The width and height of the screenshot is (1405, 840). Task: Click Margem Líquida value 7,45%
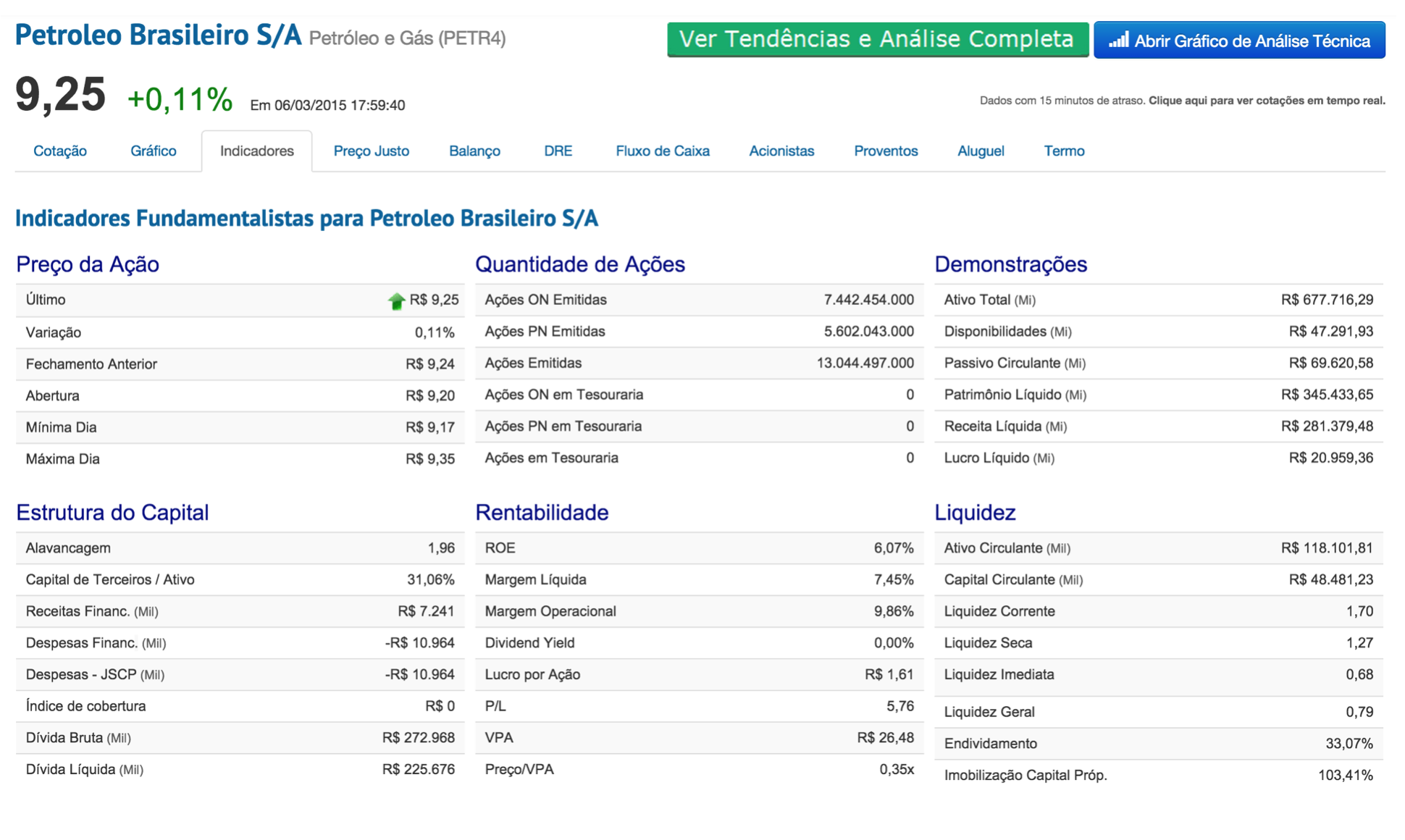click(894, 580)
